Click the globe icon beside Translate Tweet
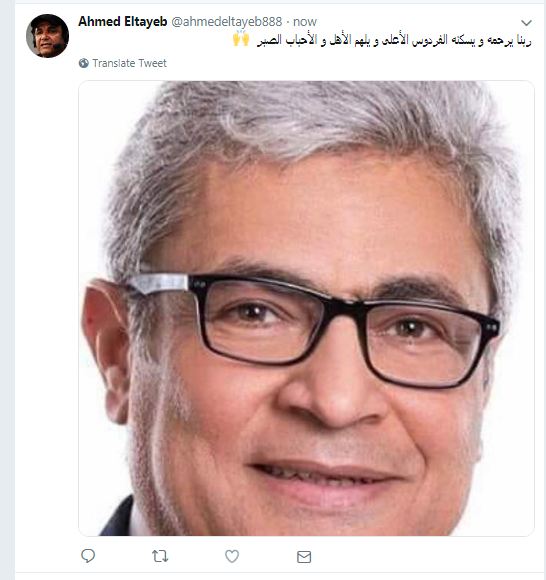This screenshot has width=546, height=580. point(84,63)
